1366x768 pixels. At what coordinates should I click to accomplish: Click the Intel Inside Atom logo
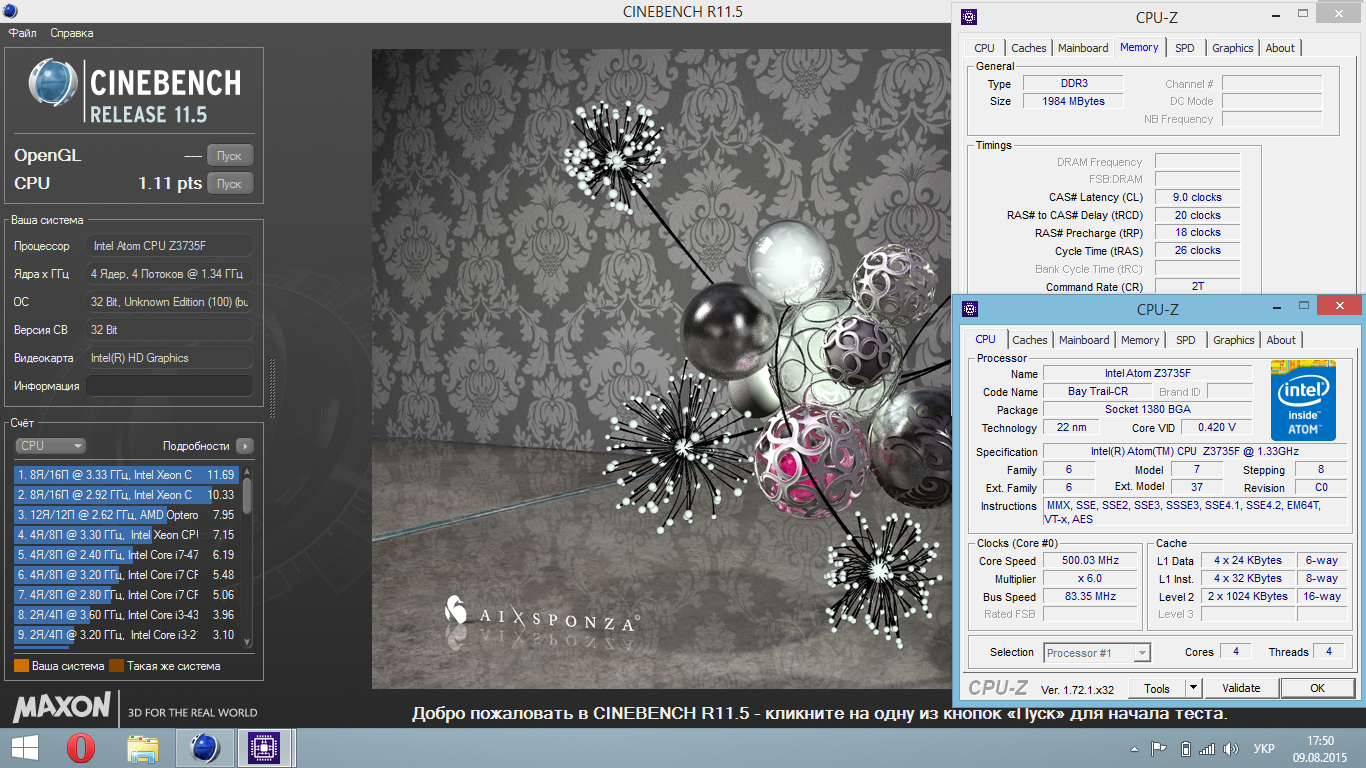point(1303,401)
